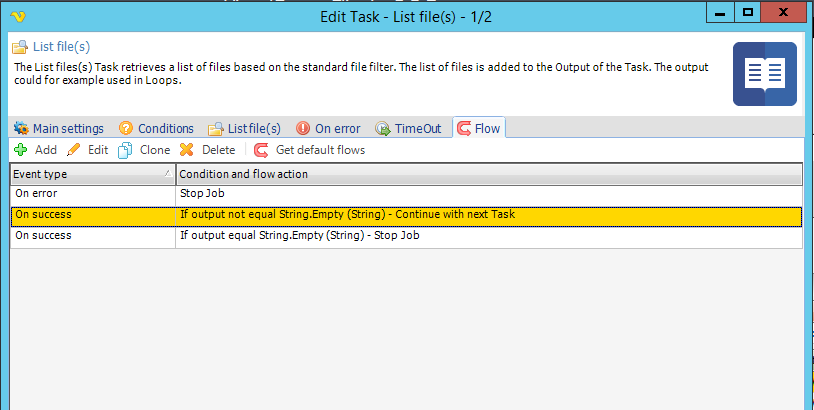Click the large blue book help icon
814x410 pixels.
coord(765,74)
